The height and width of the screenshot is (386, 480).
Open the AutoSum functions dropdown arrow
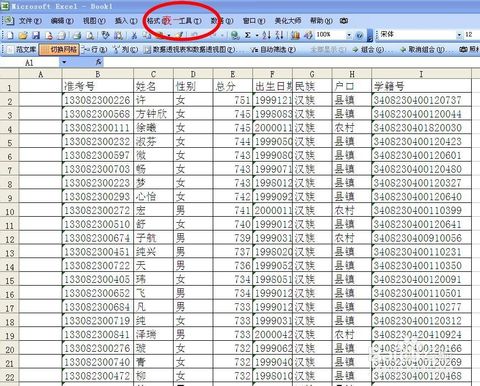click(257, 35)
